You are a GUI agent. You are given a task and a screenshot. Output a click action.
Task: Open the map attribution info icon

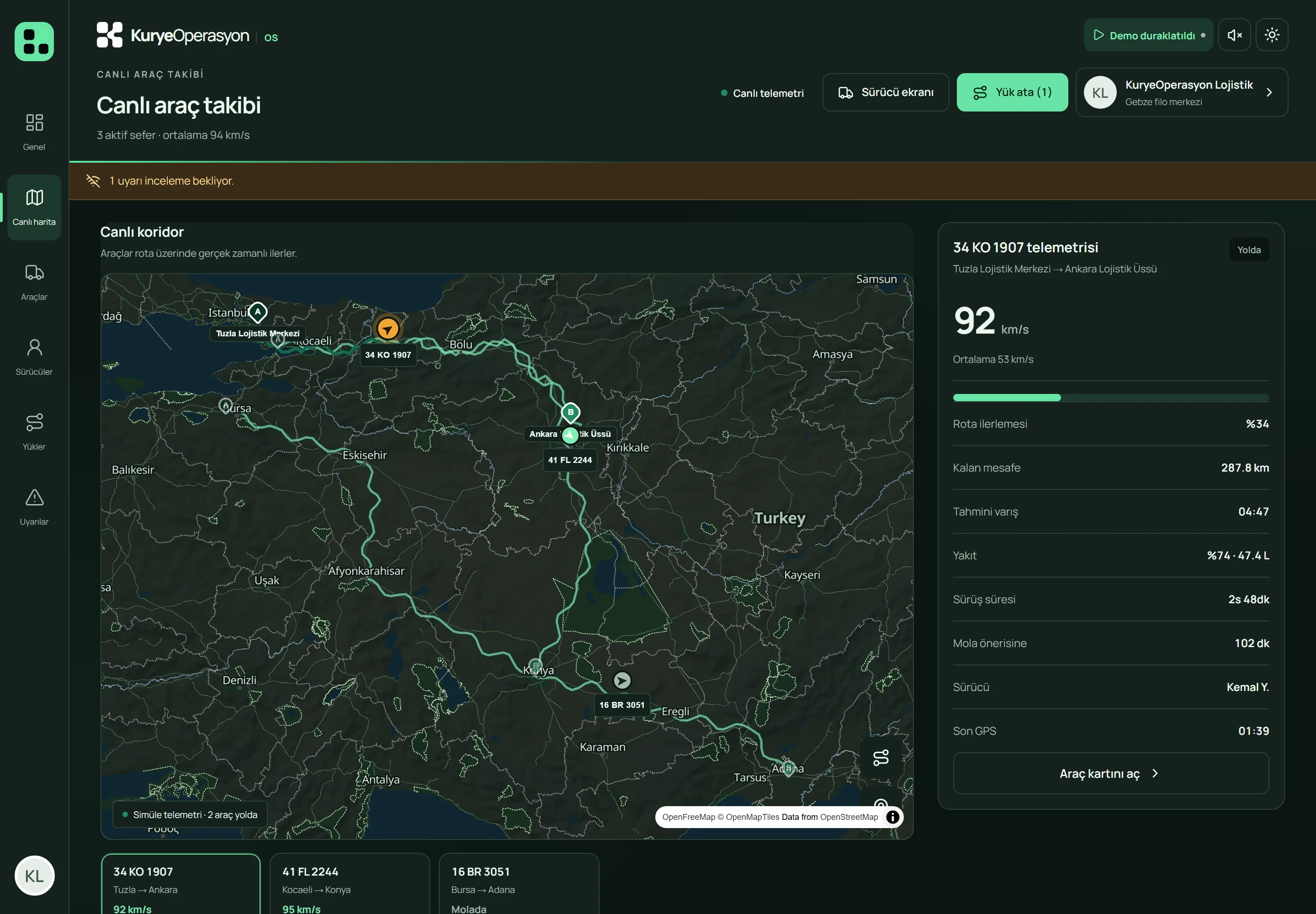[x=892, y=817]
